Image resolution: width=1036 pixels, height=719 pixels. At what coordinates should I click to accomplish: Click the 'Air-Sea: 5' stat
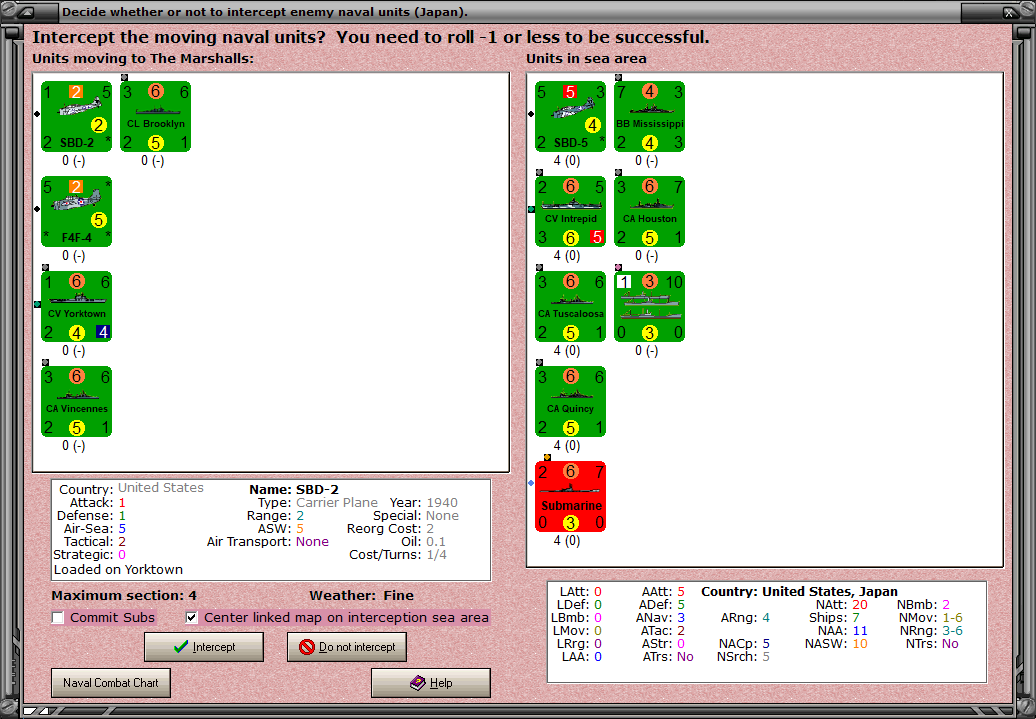(x=94, y=529)
